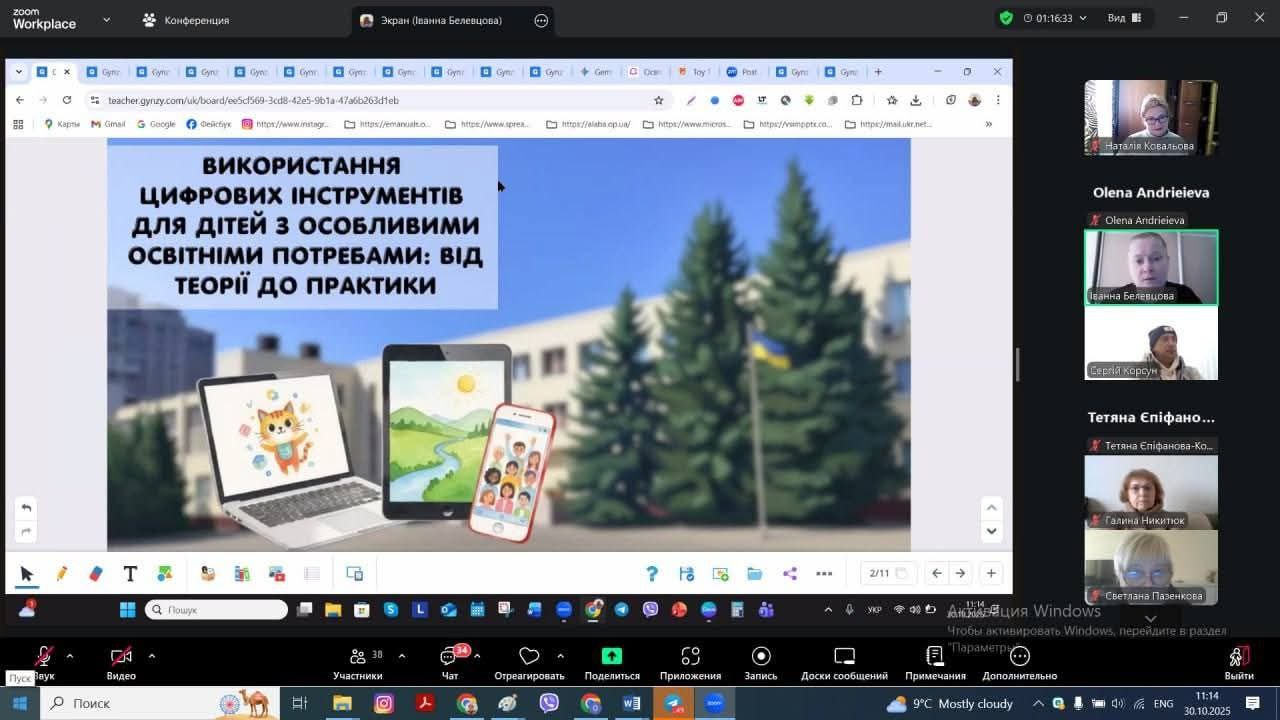Click the Отреагировать reactions heart icon
Image resolution: width=1280 pixels, height=720 pixels.
click(x=529, y=657)
